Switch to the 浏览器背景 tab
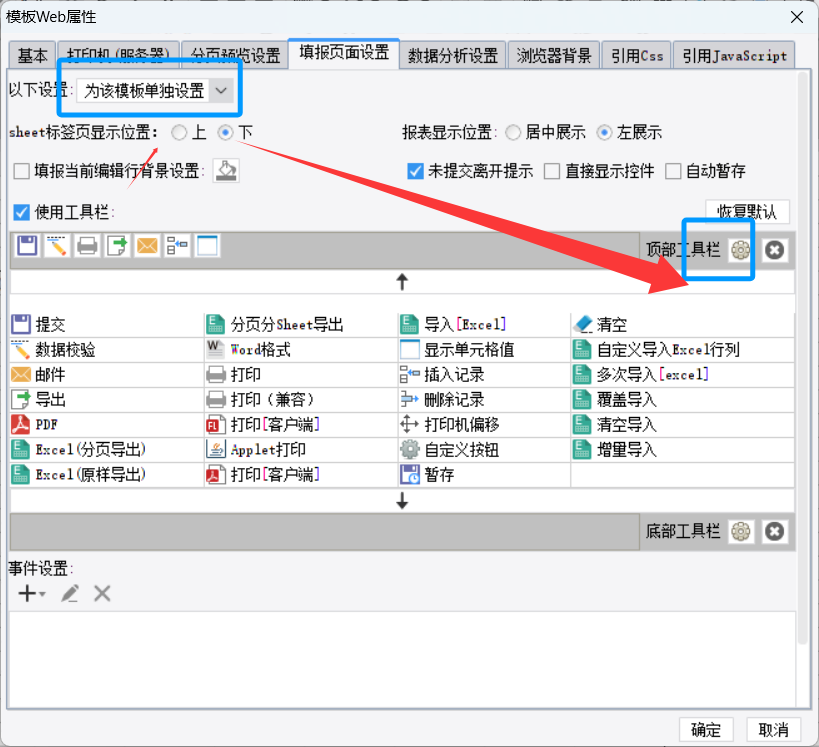Image resolution: width=819 pixels, height=747 pixels. [554, 55]
